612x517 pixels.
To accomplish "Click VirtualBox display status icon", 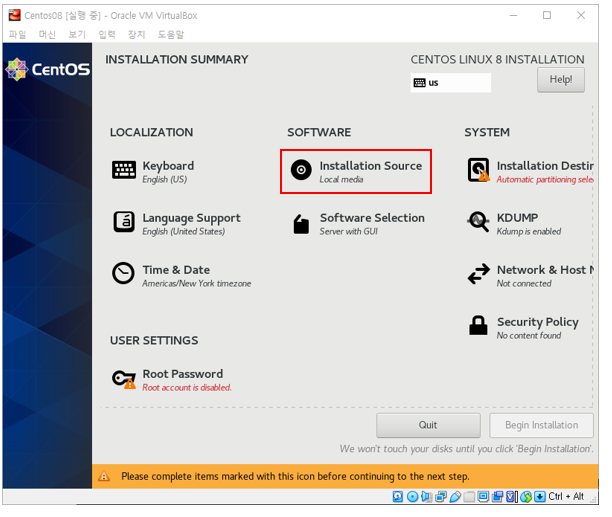I will (483, 496).
